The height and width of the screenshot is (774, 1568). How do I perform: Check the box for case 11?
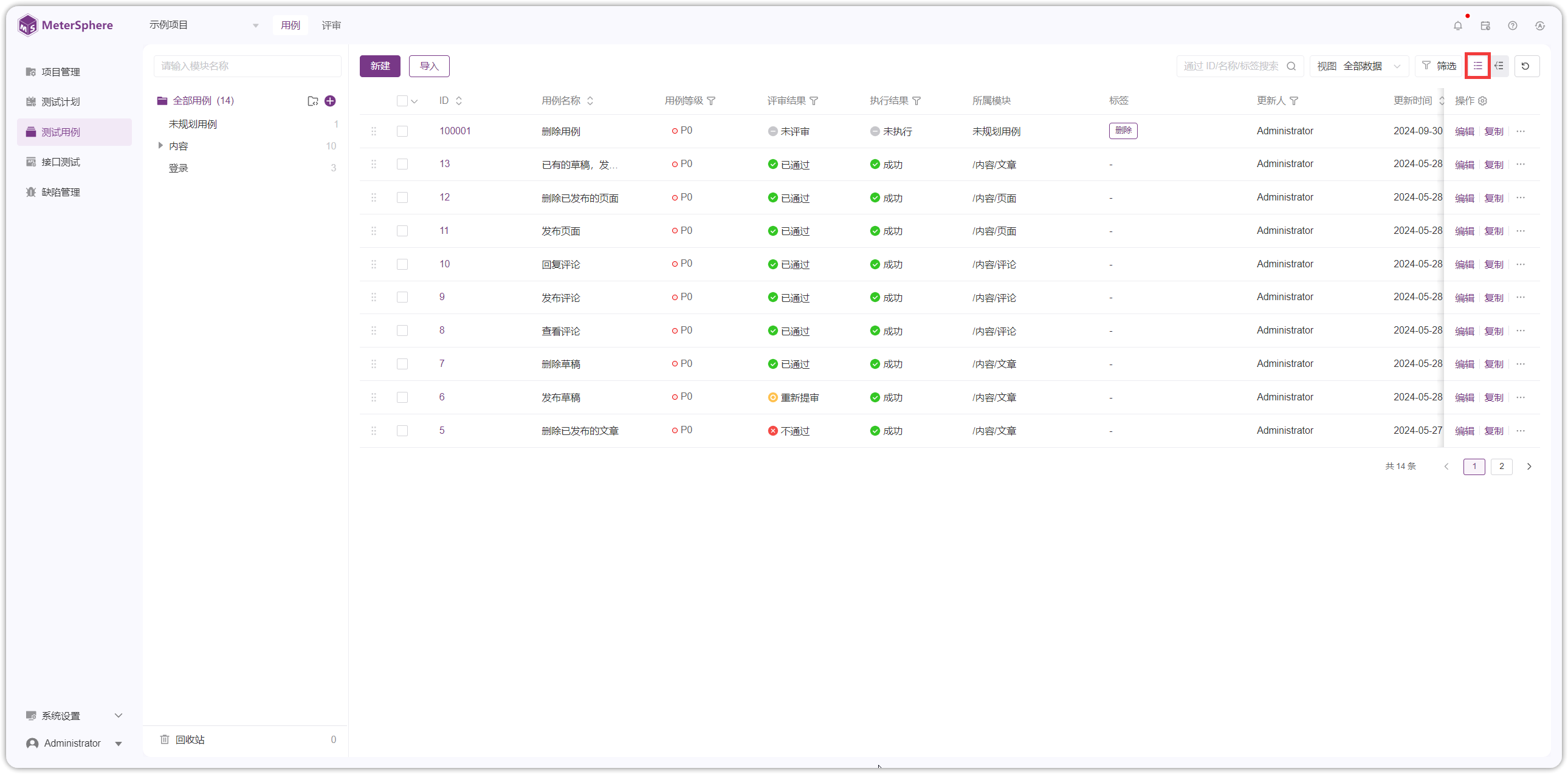tap(402, 231)
